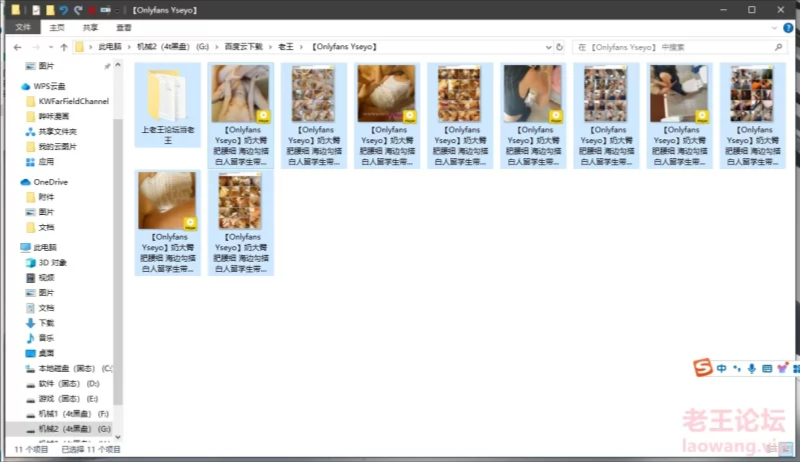This screenshot has height=462, width=800.
Task: Select 我的云图片 in the sidebar
Action: click(x=57, y=146)
